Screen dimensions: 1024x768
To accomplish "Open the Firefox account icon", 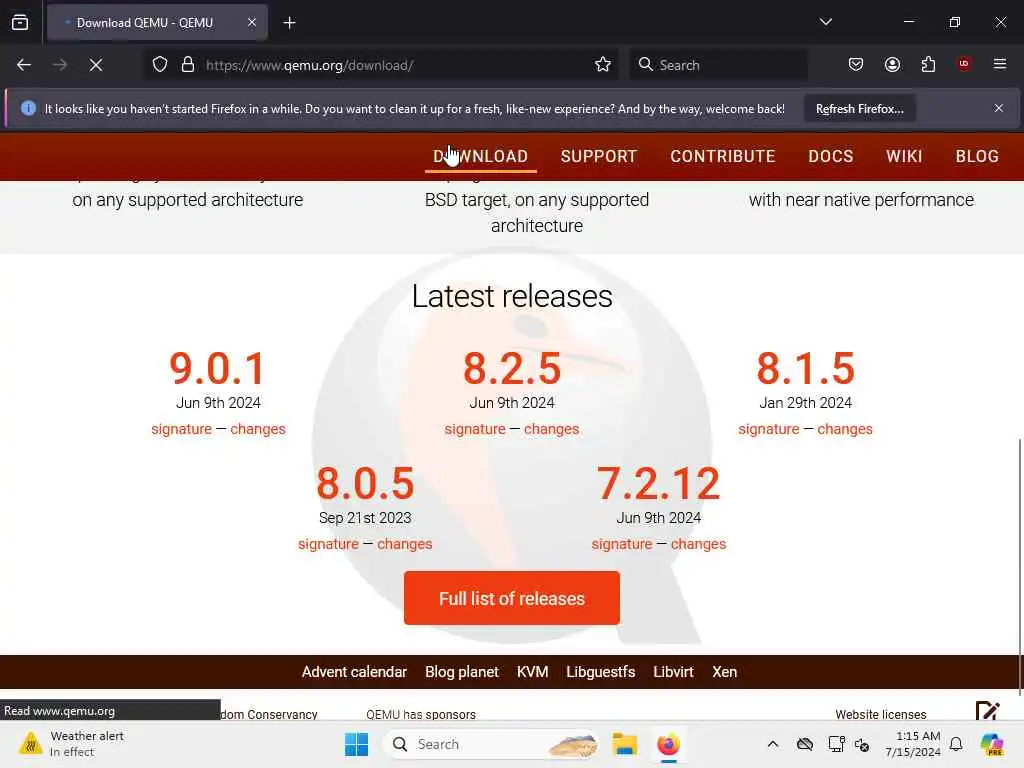I will [x=892, y=65].
